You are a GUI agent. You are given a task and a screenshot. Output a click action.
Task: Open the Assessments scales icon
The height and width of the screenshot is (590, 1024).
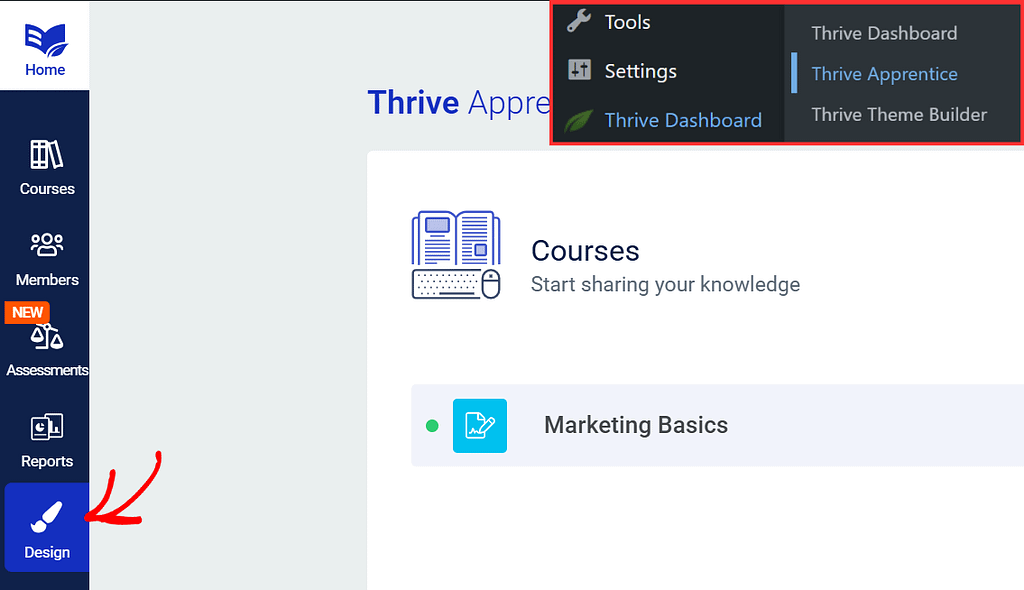point(47,336)
